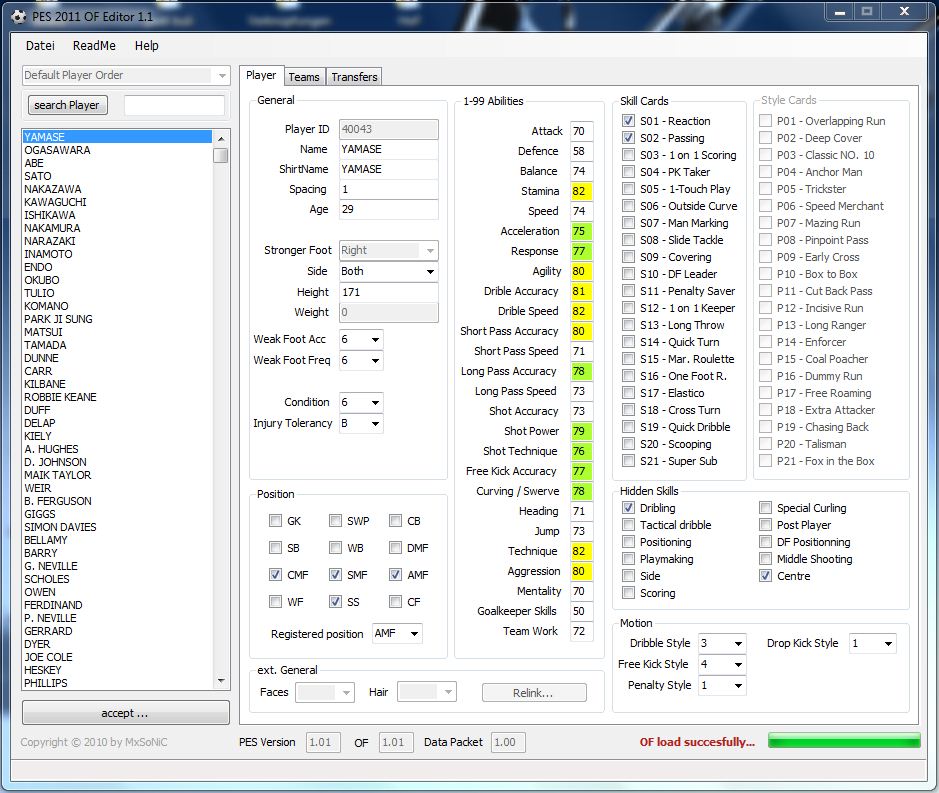Uncheck S01 - Reaction skill card
The height and width of the screenshot is (793, 939).
(x=628, y=120)
